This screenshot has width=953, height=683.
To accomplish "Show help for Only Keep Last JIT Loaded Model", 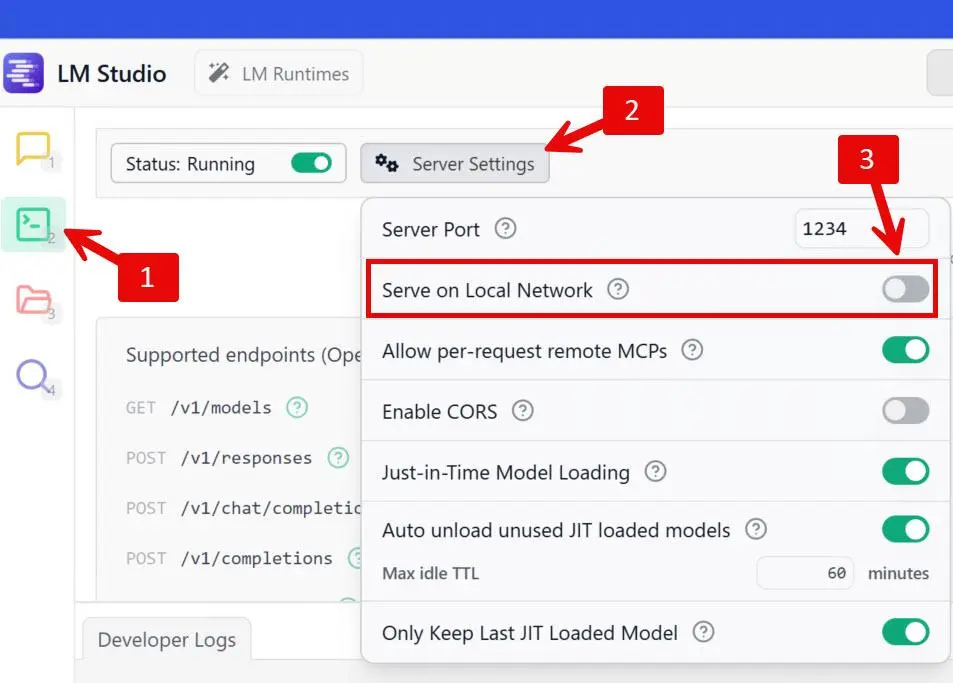I will (x=704, y=632).
